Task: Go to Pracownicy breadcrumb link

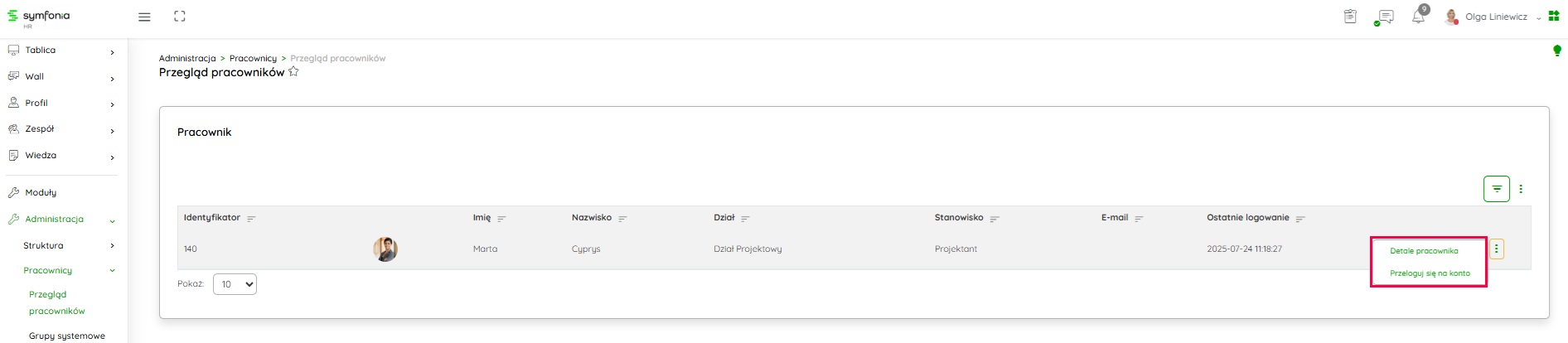Action: 253,58
